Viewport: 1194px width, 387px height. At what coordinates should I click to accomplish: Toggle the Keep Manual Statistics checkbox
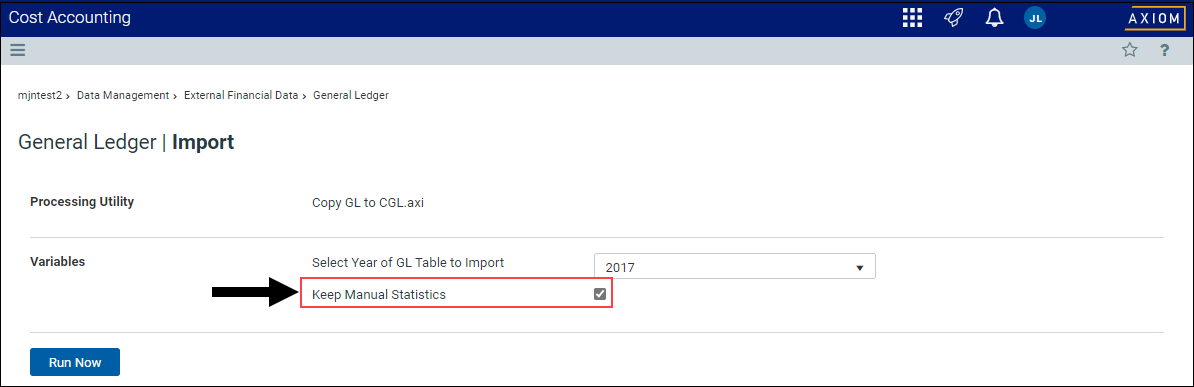600,294
